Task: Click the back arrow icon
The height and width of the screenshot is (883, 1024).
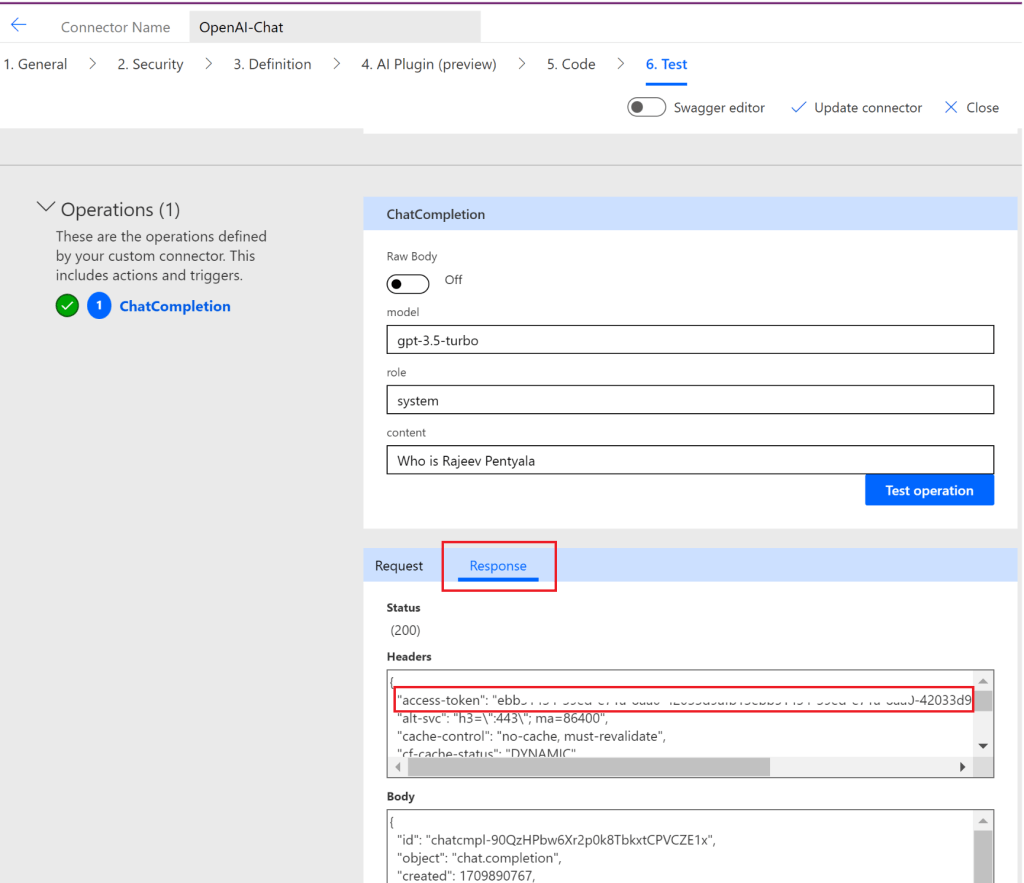Action: [x=19, y=26]
